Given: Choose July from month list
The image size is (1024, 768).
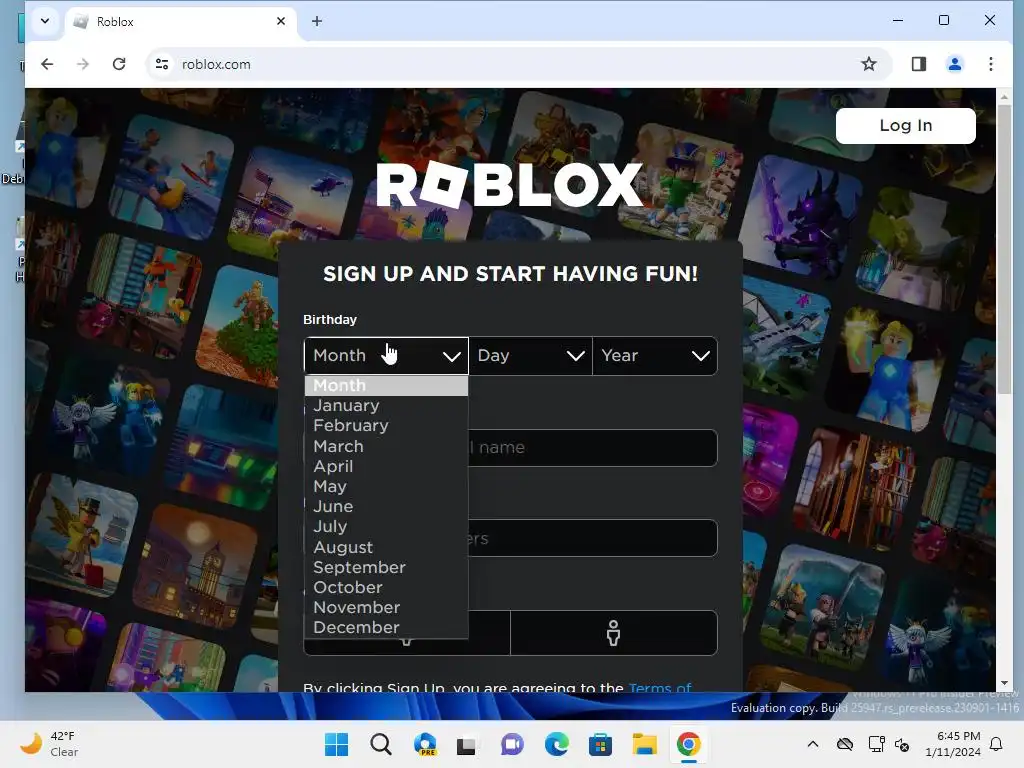Looking at the screenshot, I should point(386,526).
